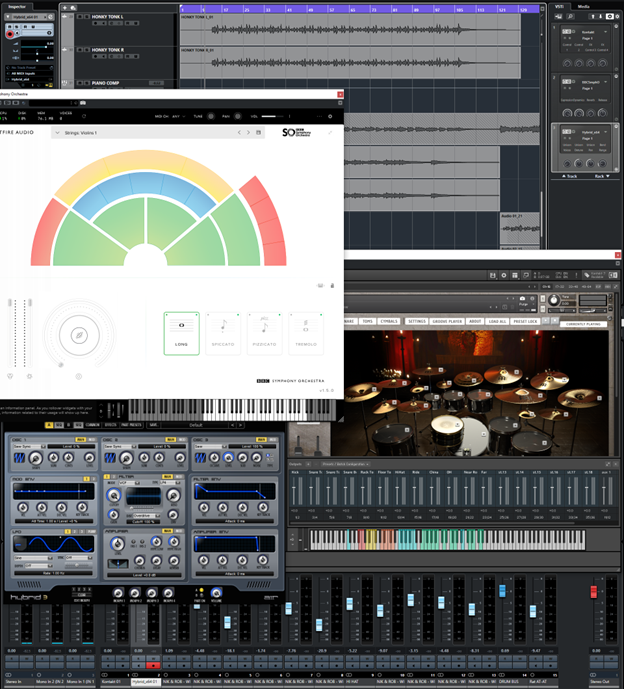This screenshot has height=689, width=624.
Task: Select the Spiccato articulation
Action: (x=223, y=333)
